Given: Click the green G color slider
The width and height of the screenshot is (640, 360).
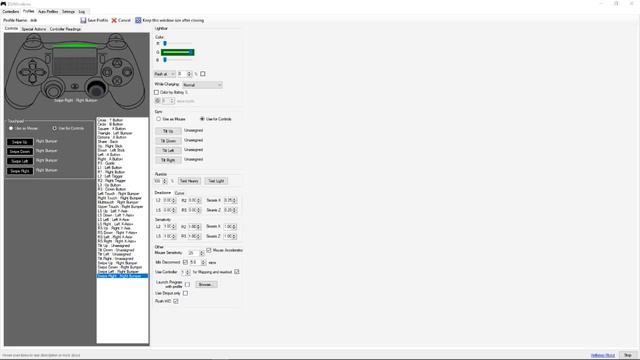Looking at the screenshot, I should click(178, 52).
